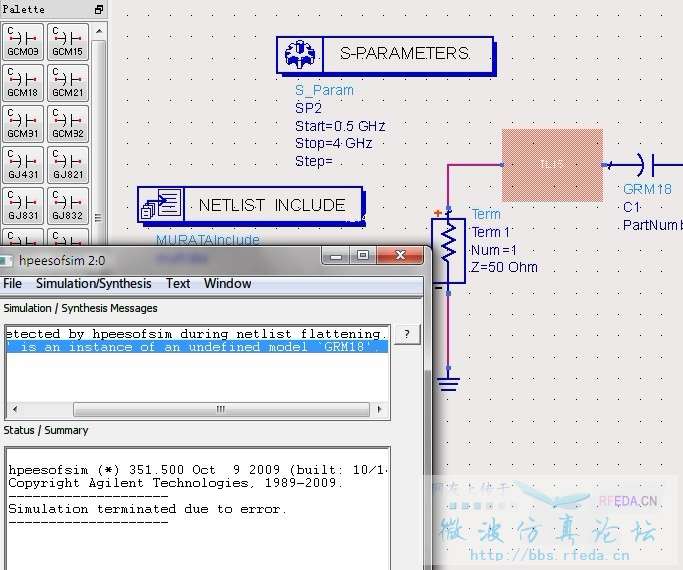Pick the GJ832 palette component
Viewport: 683px width, 570px height.
pyautogui.click(x=68, y=206)
